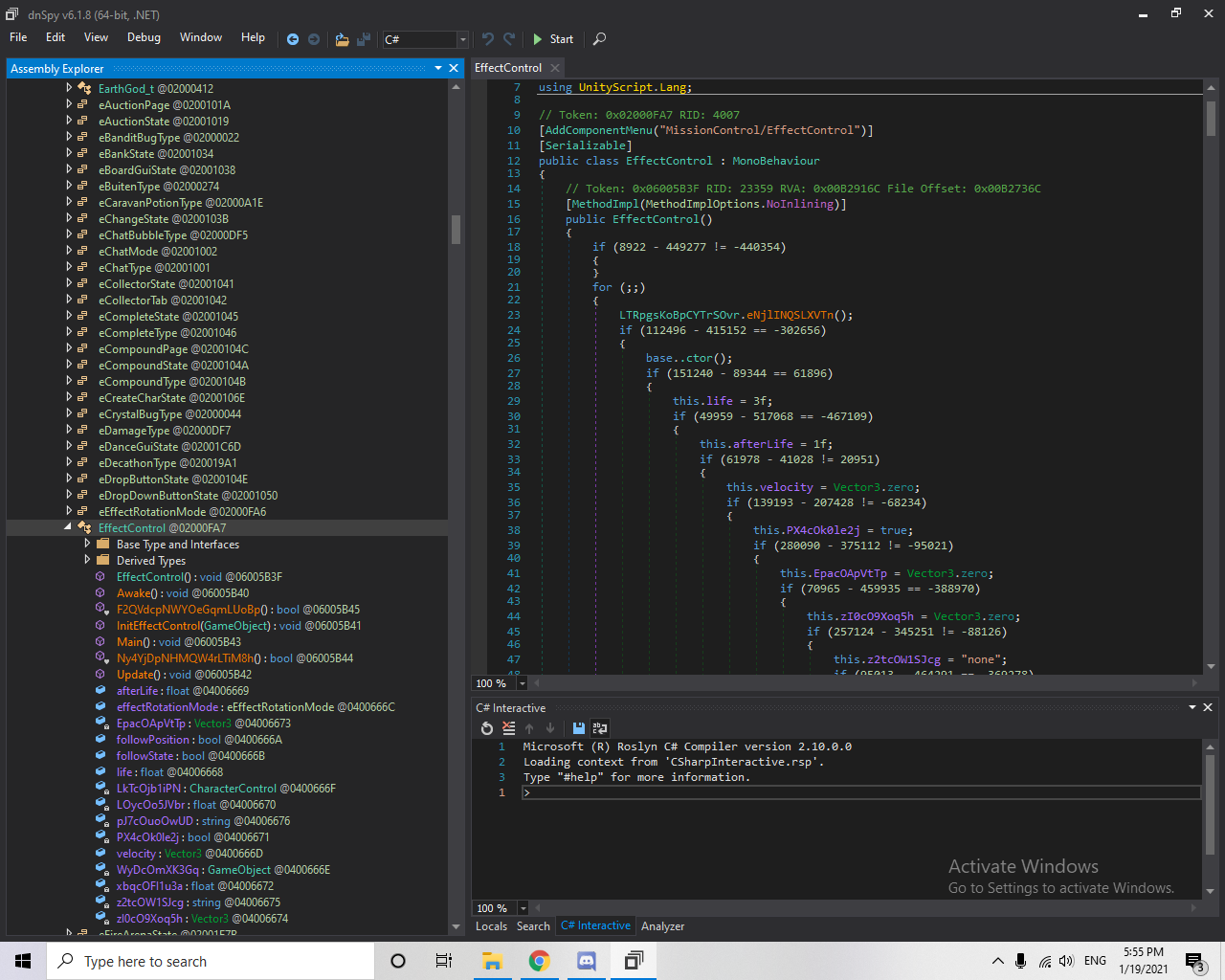Reset the C# Interactive session
Screen dimensions: 1225x980
(487, 728)
